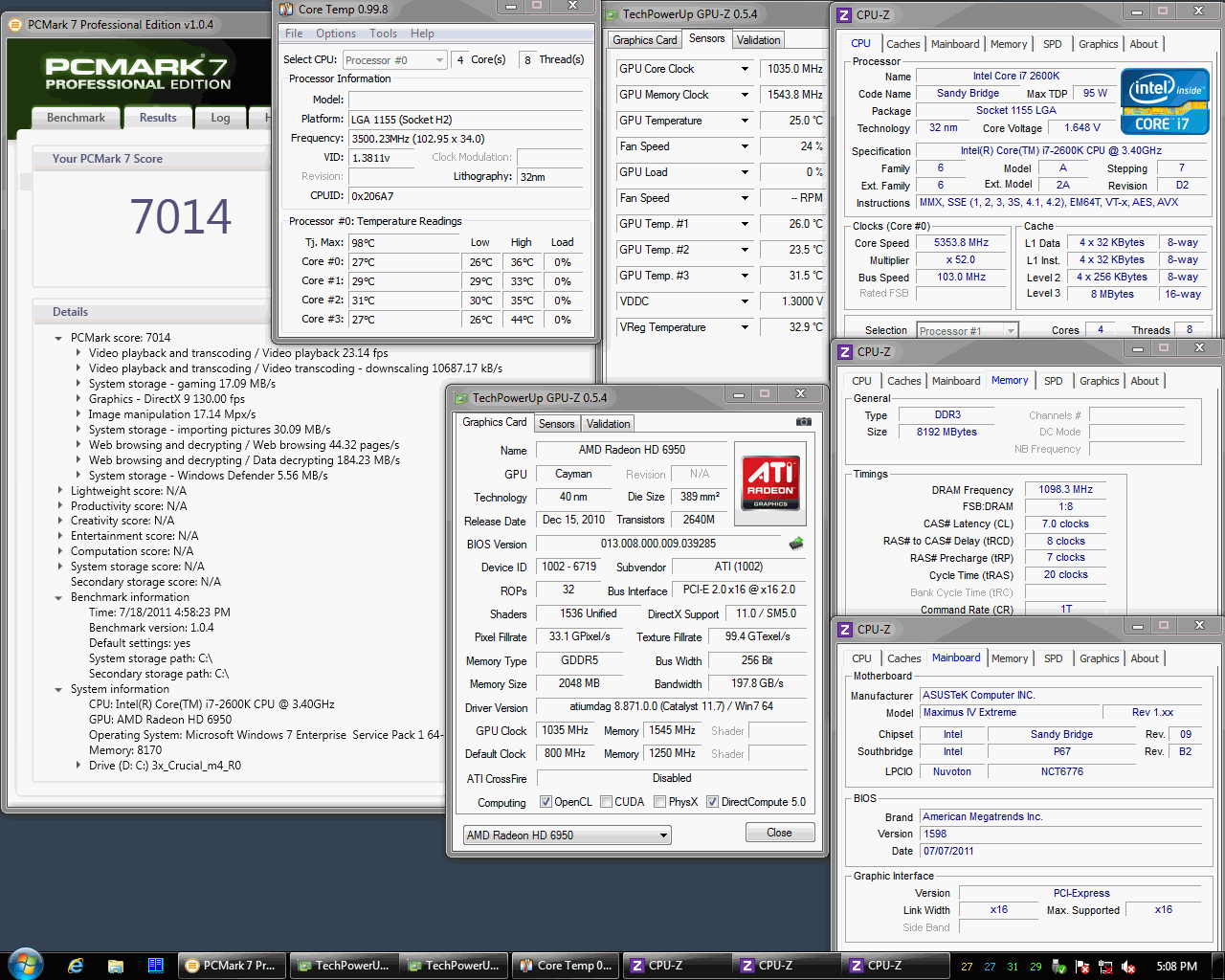Screen dimensions: 1225x980
Task: Click the PCMark 7 title bar icon
Action: 16,25
